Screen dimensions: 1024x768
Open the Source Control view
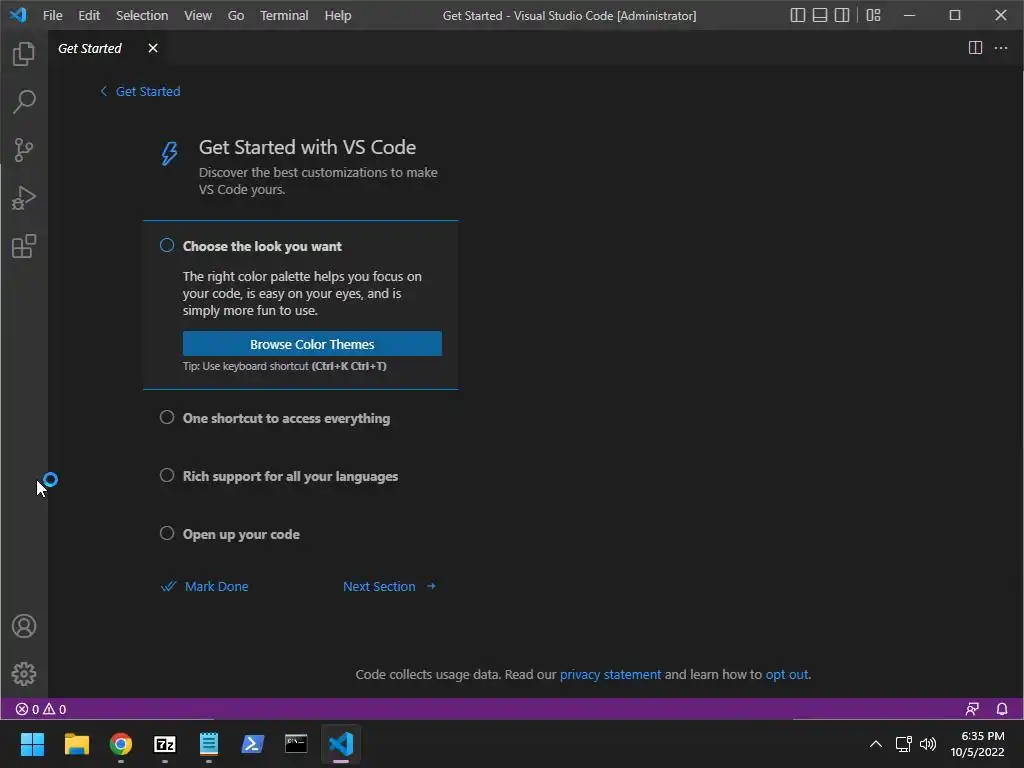click(x=24, y=150)
